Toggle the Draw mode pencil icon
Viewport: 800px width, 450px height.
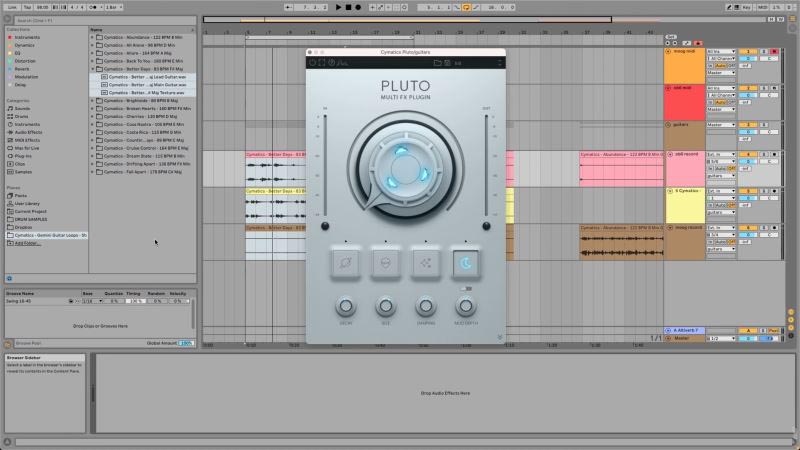[729, 7]
